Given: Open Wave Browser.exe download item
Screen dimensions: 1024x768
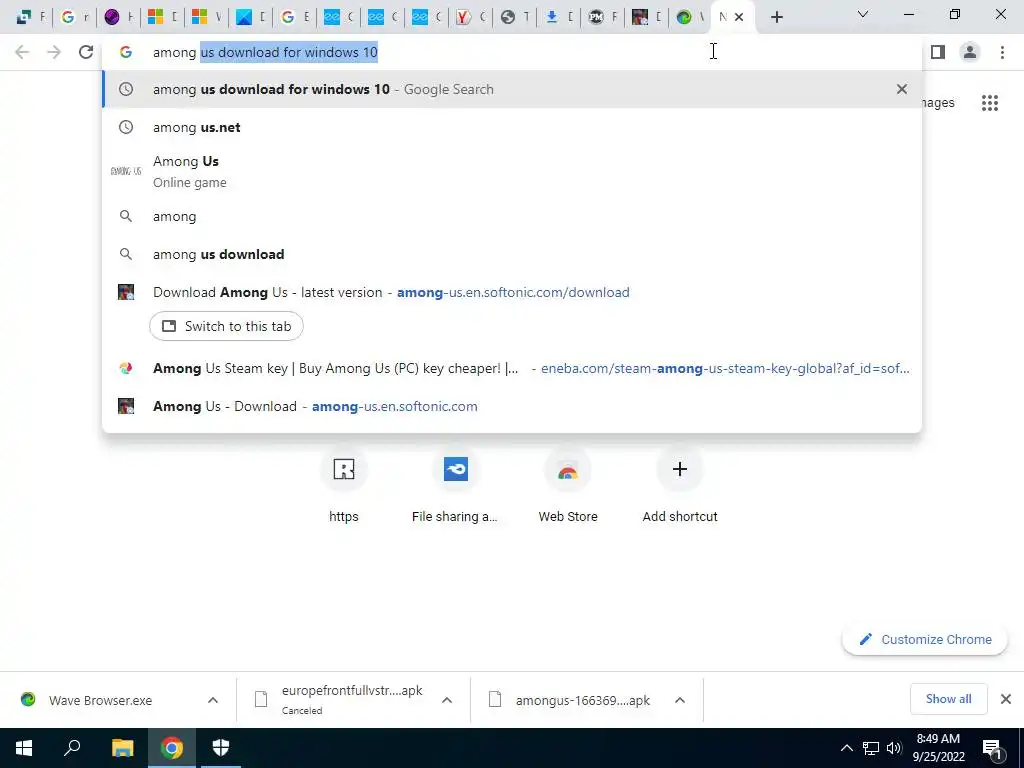Looking at the screenshot, I should tap(99, 700).
